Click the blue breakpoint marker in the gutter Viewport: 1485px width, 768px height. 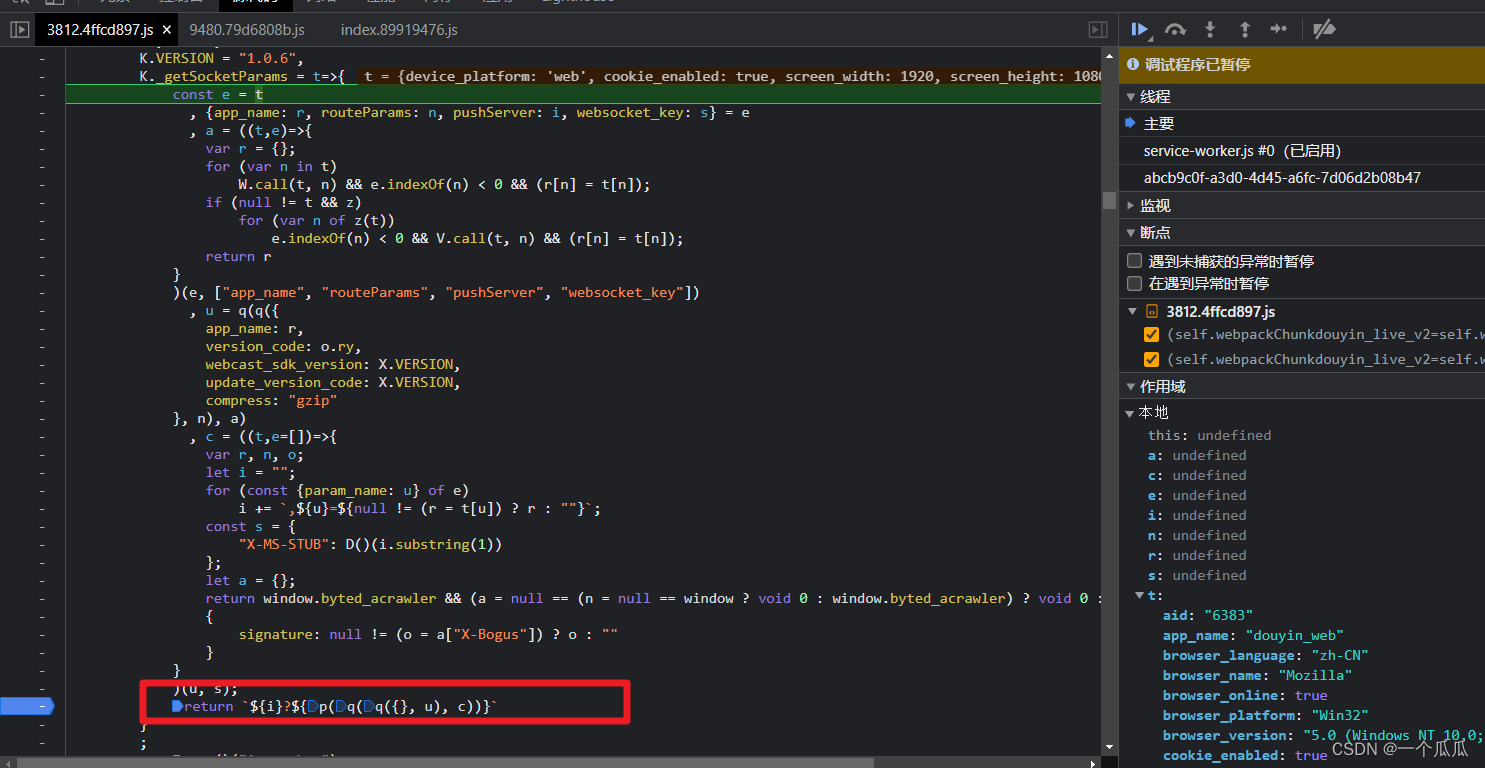click(28, 706)
